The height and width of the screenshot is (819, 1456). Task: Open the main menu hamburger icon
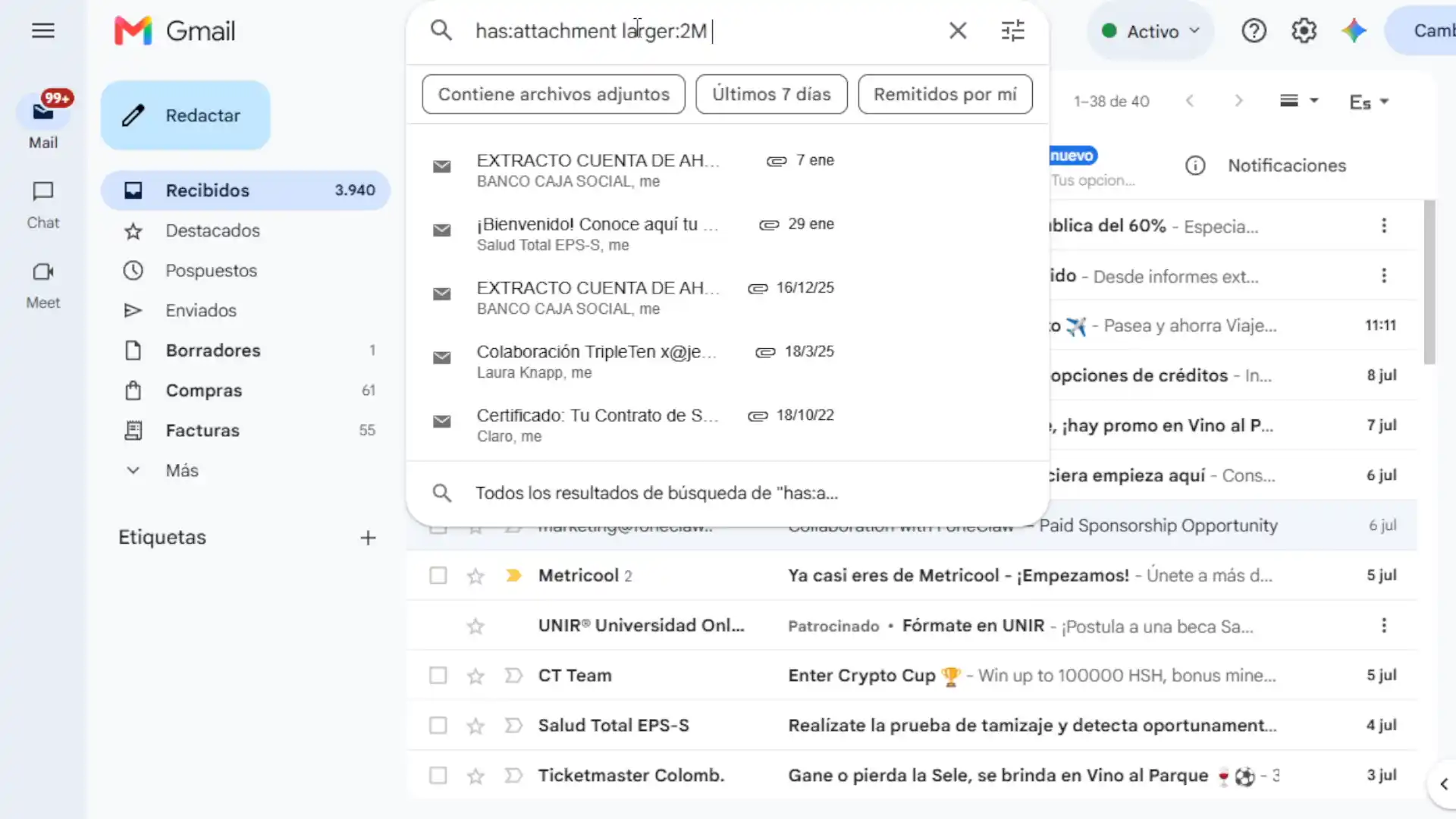click(43, 30)
